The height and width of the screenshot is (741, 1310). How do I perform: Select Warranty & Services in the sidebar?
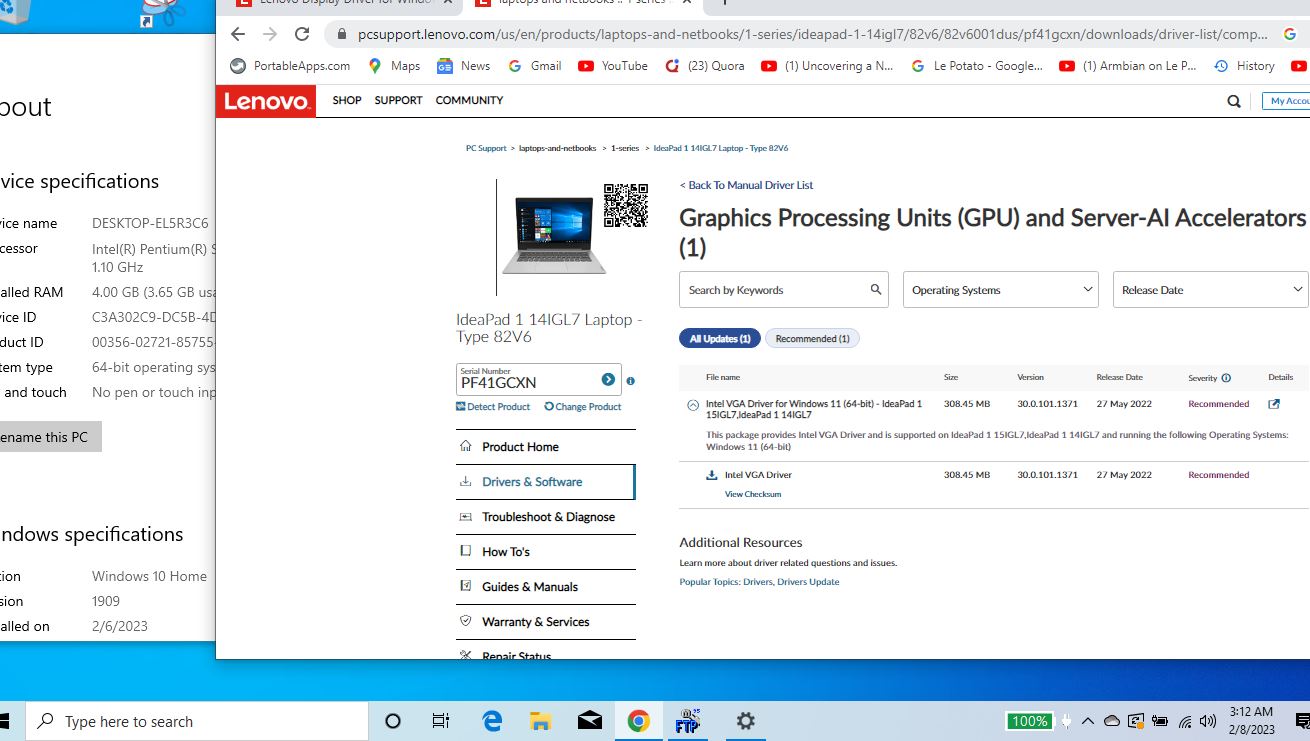(x=546, y=622)
